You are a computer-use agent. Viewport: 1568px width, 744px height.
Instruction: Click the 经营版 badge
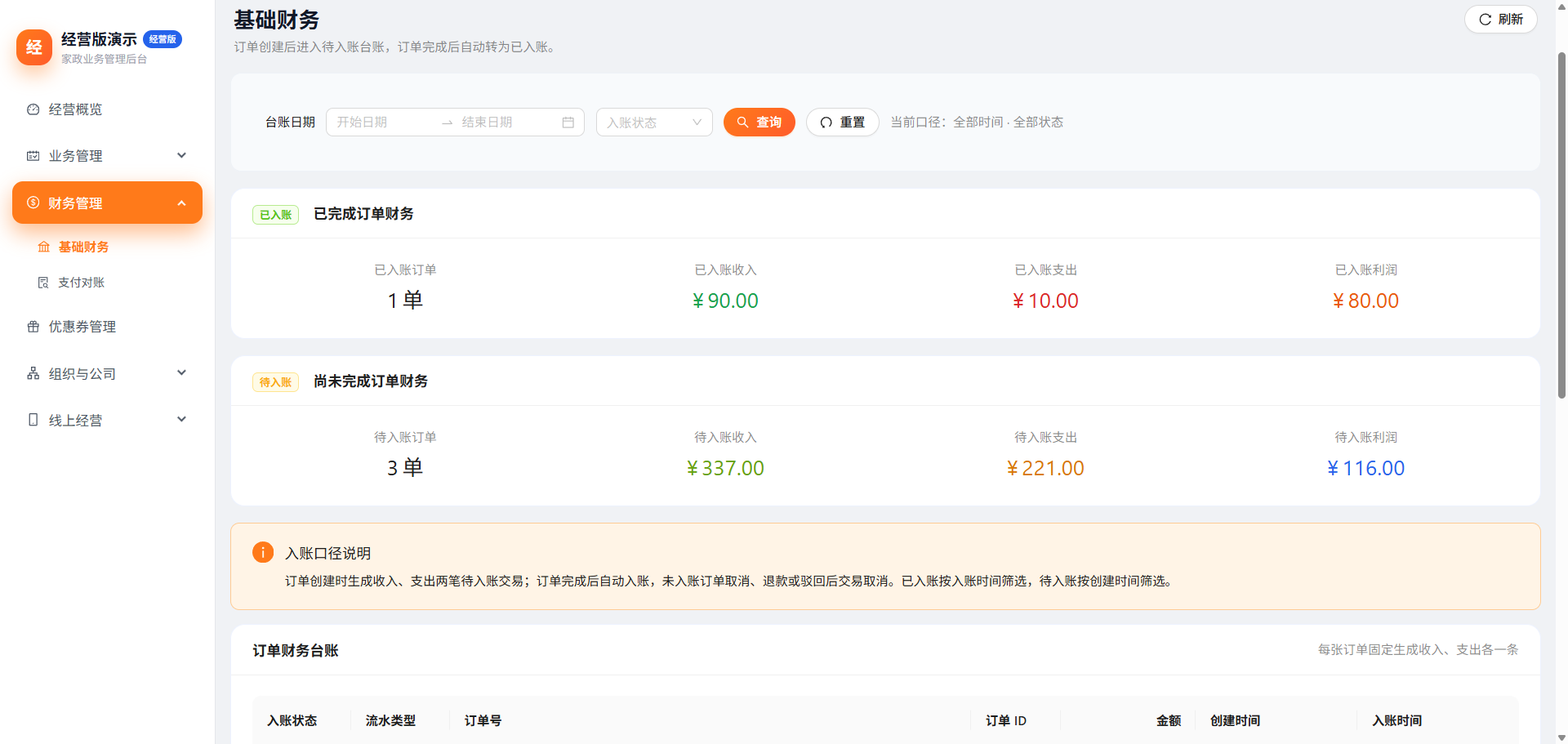pos(163,39)
